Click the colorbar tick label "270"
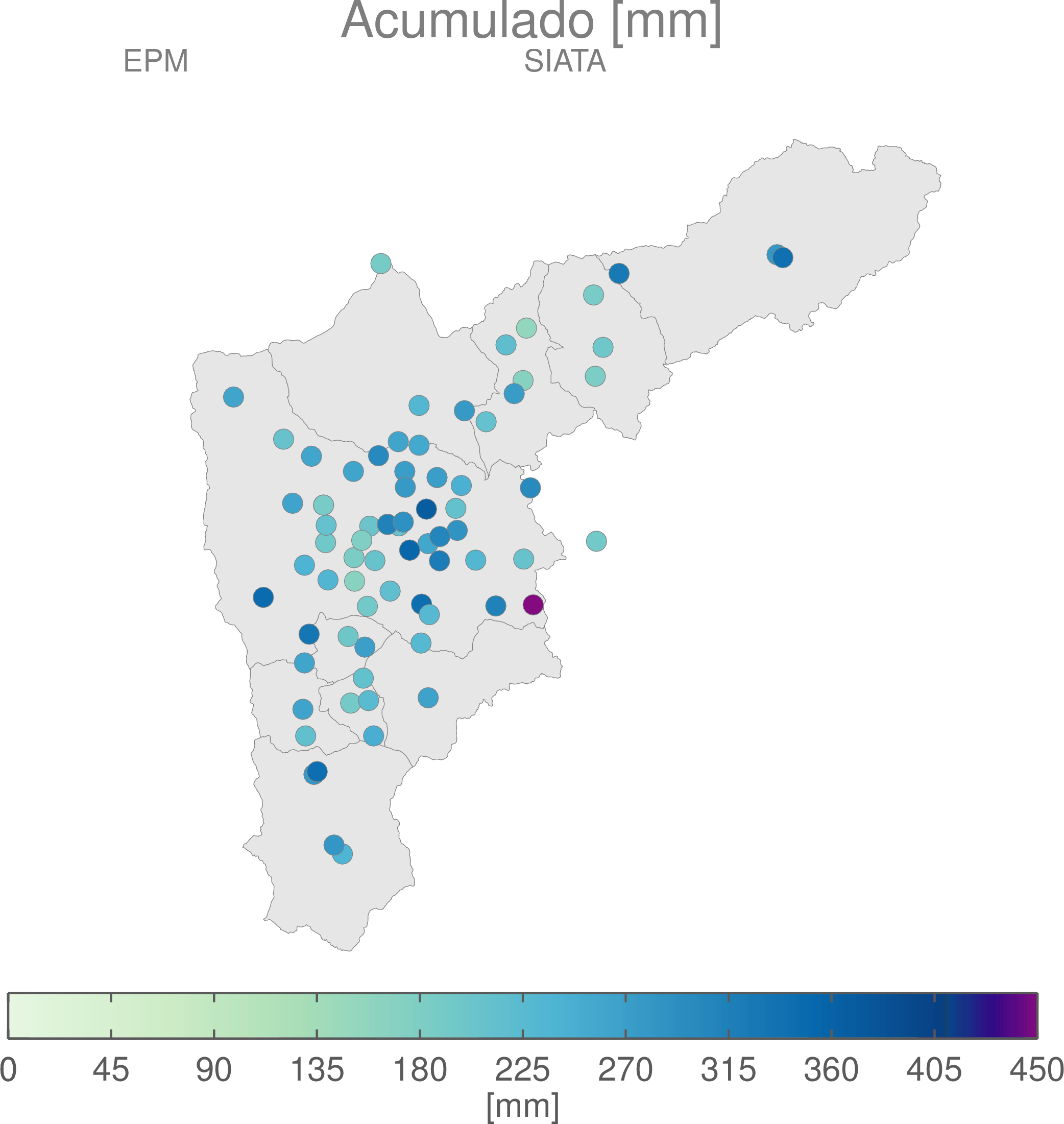The image size is (1064, 1124). coord(625,1070)
